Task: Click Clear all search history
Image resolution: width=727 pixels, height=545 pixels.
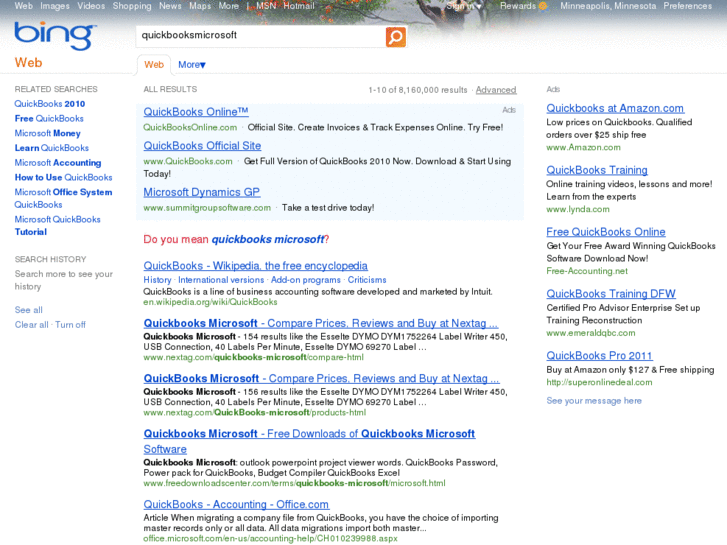Action: [x=32, y=325]
